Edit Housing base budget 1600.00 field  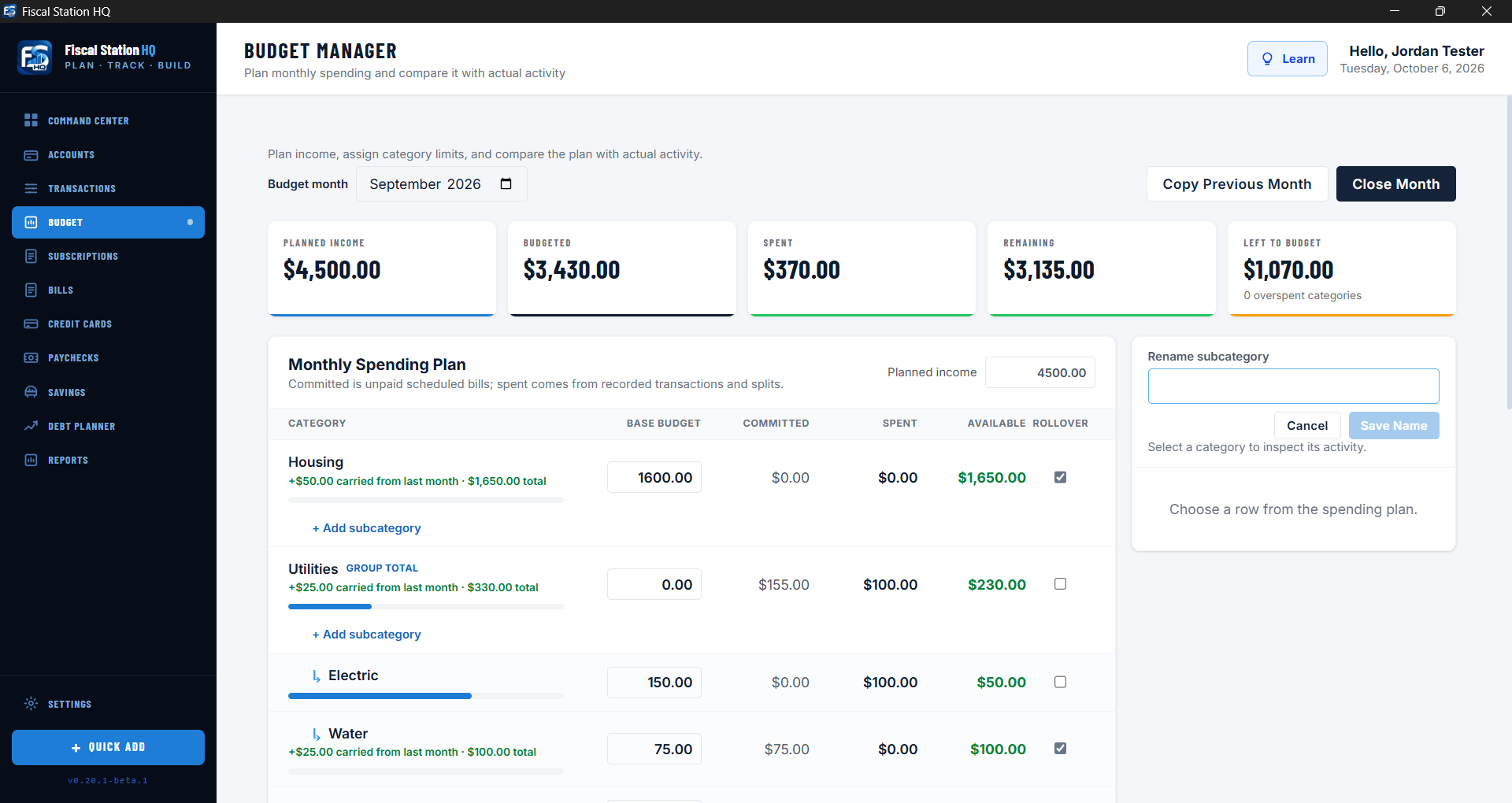click(654, 477)
